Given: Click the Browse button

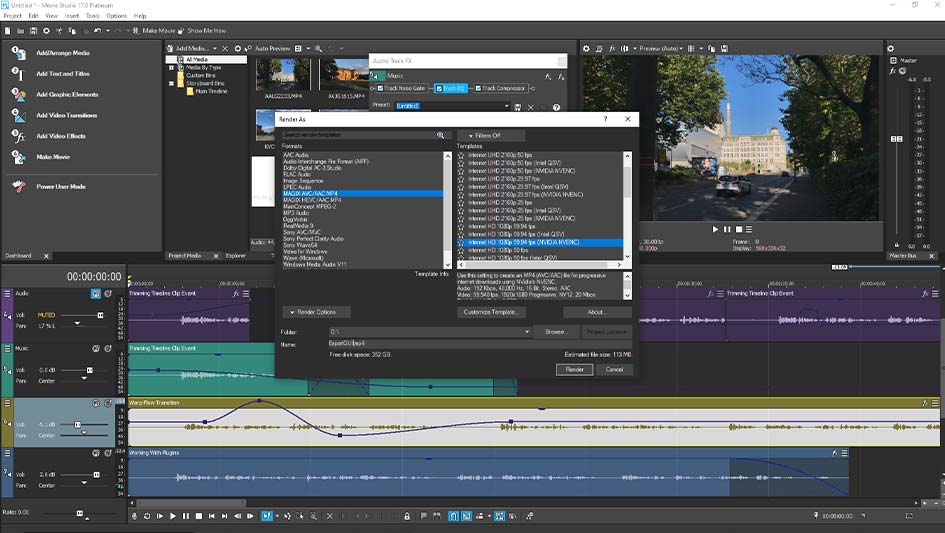Looking at the screenshot, I should coord(555,332).
